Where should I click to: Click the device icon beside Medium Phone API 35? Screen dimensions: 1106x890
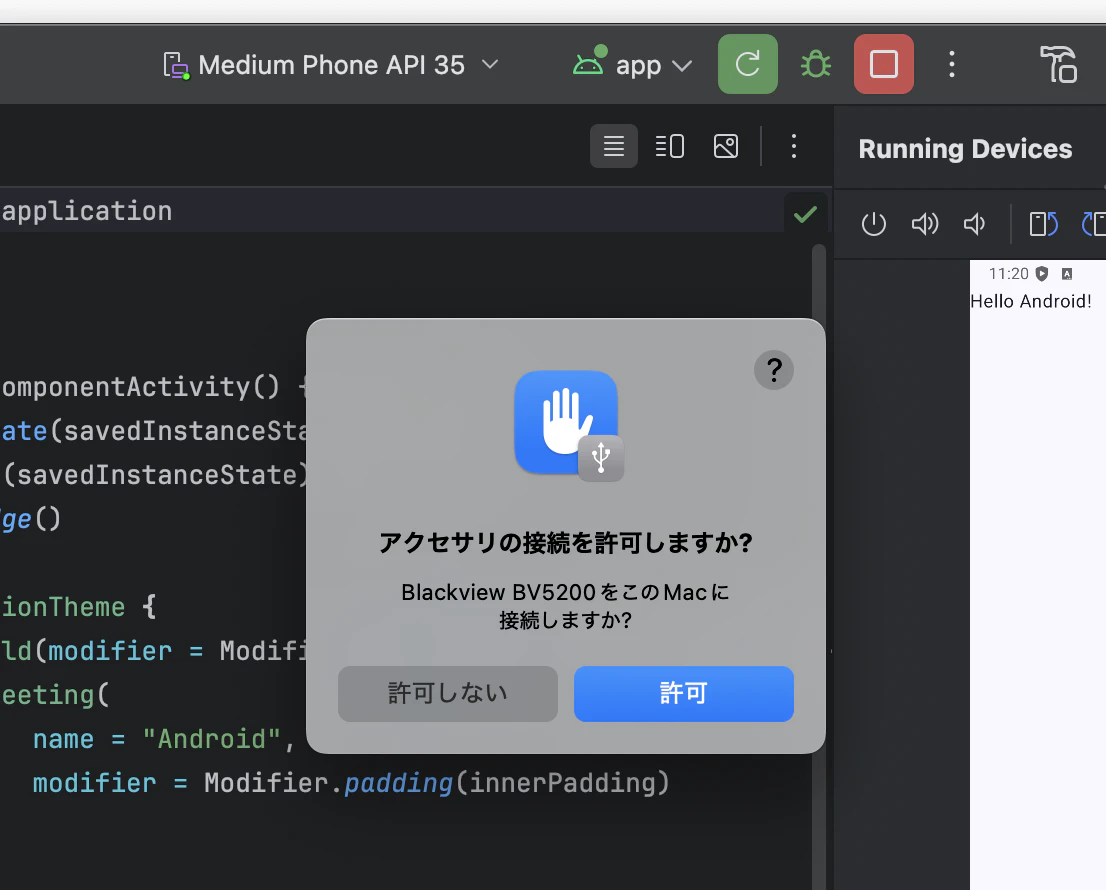176,66
